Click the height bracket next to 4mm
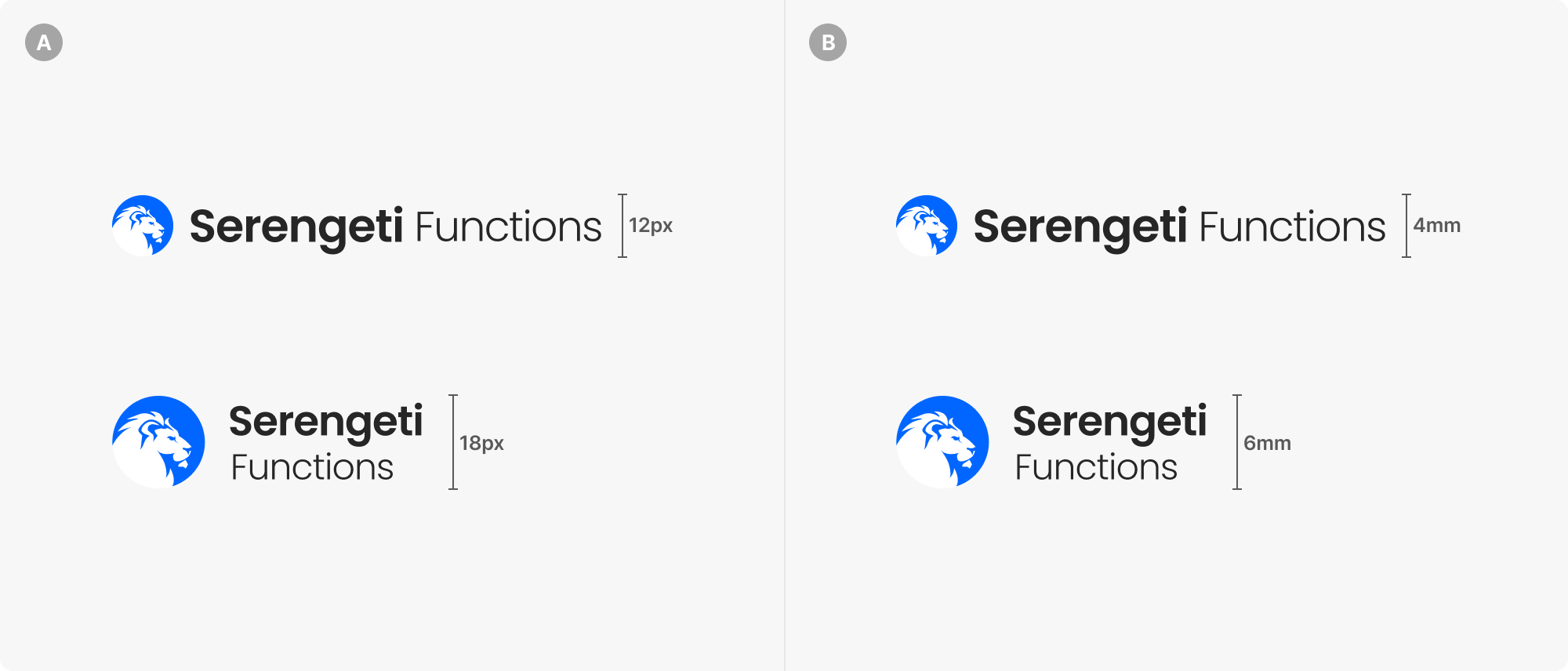Viewport: 1568px width, 671px height. pyautogui.click(x=1406, y=226)
